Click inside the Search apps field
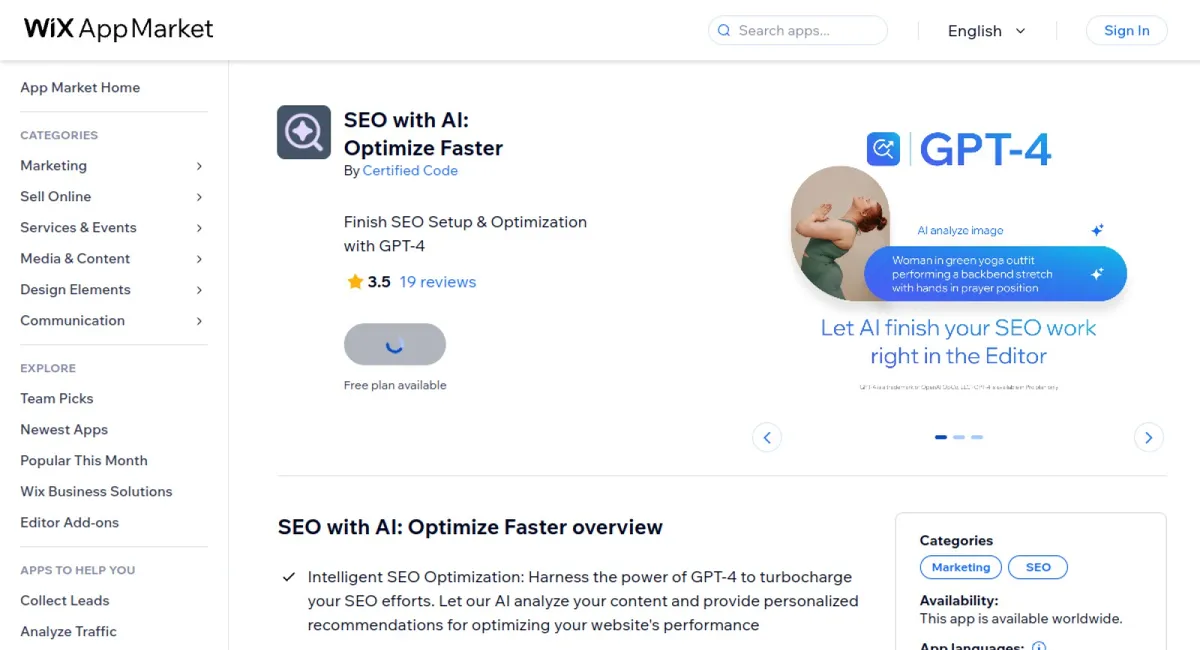 800,31
